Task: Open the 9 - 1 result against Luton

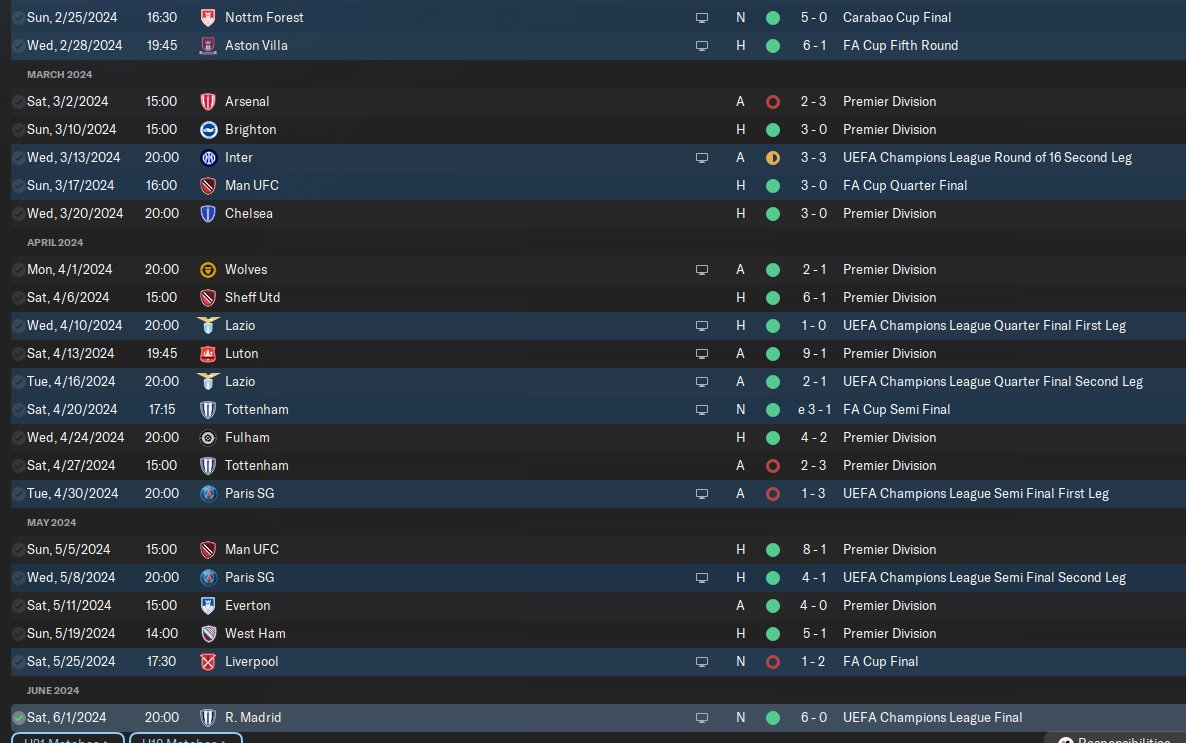Action: click(814, 353)
